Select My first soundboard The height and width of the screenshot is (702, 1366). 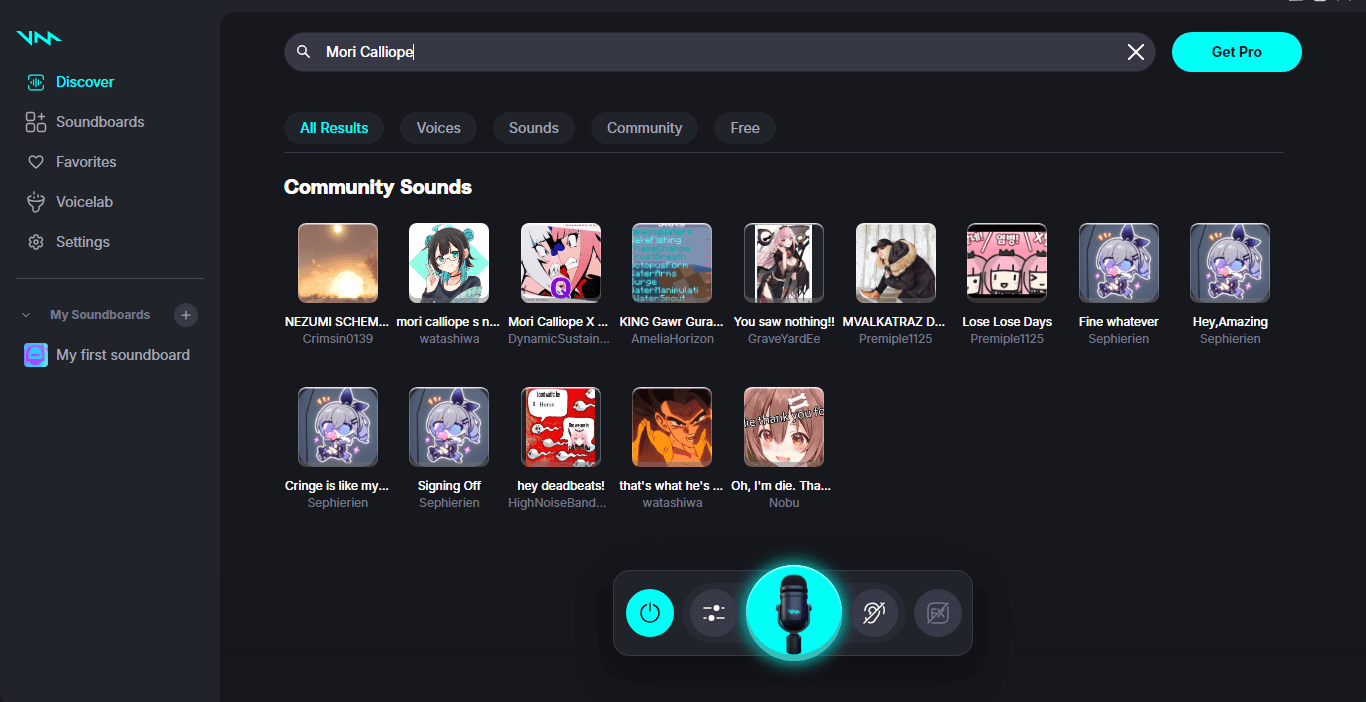coord(122,355)
